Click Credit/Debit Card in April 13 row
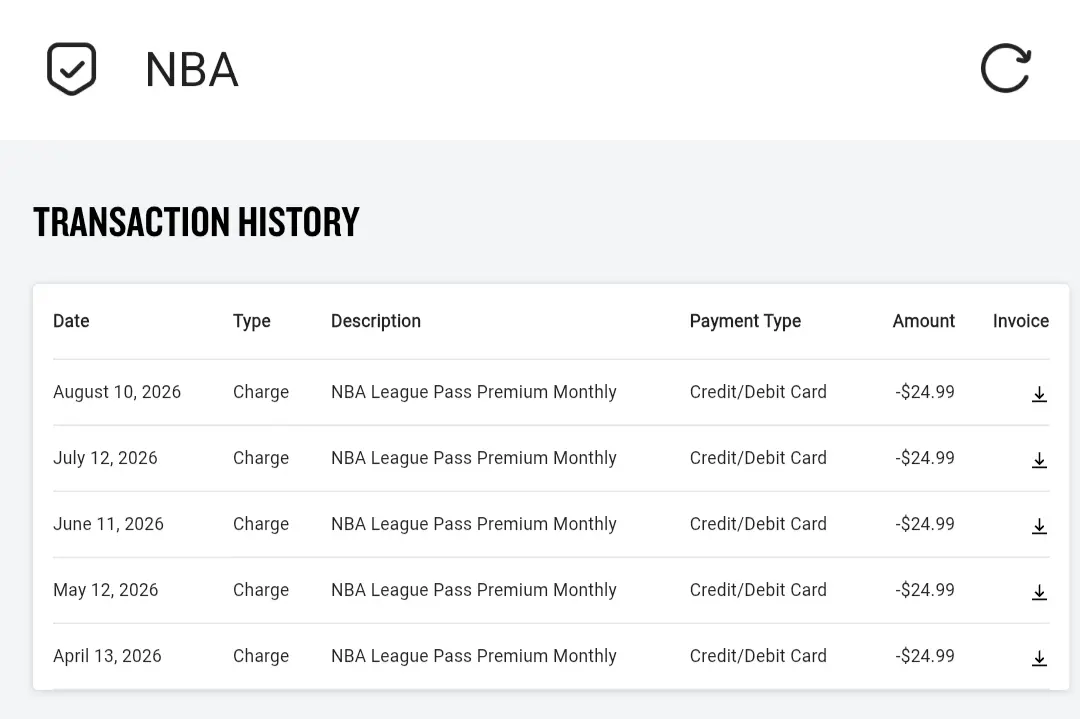 point(758,656)
